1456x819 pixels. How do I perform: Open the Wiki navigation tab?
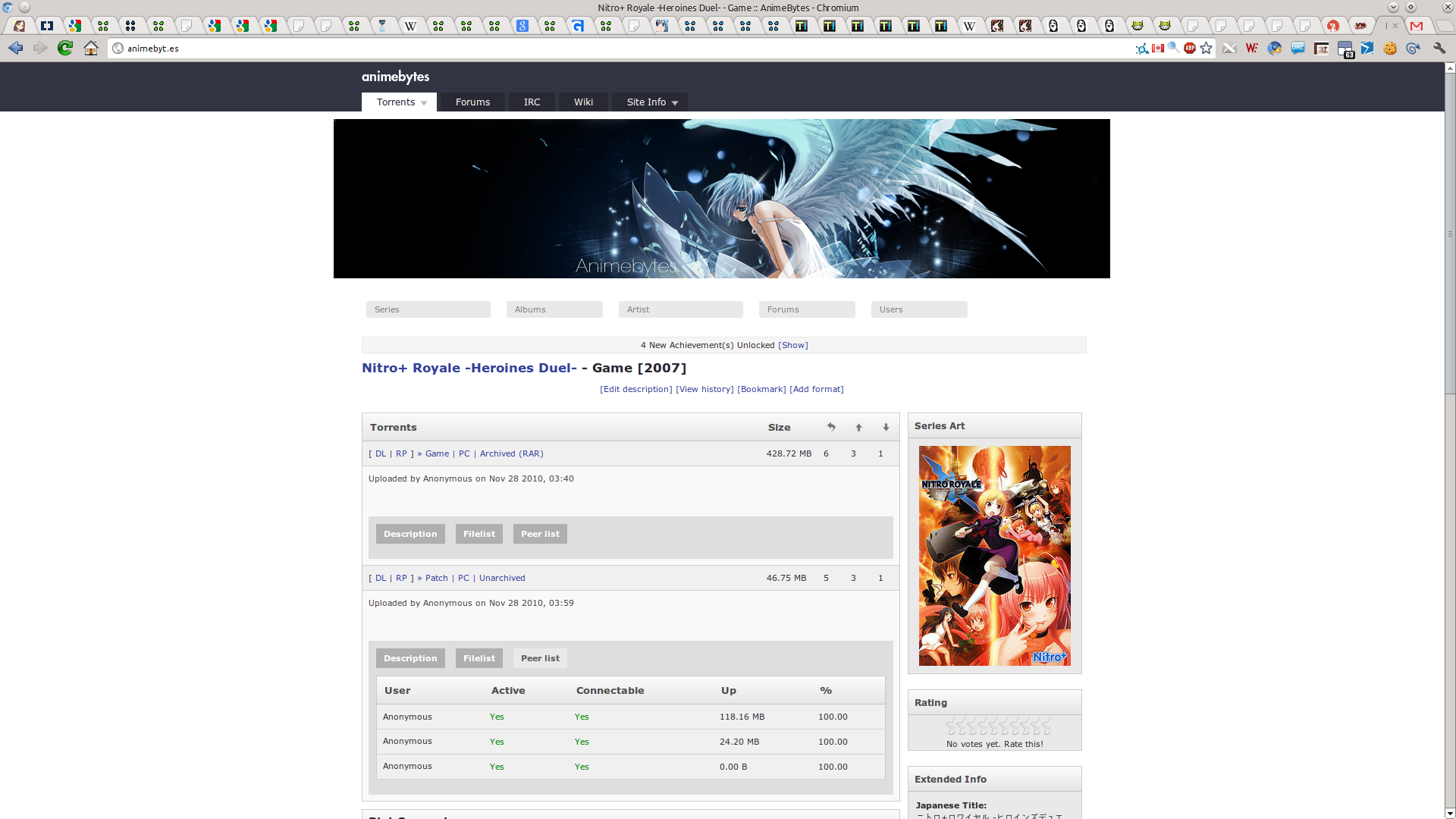click(x=583, y=102)
